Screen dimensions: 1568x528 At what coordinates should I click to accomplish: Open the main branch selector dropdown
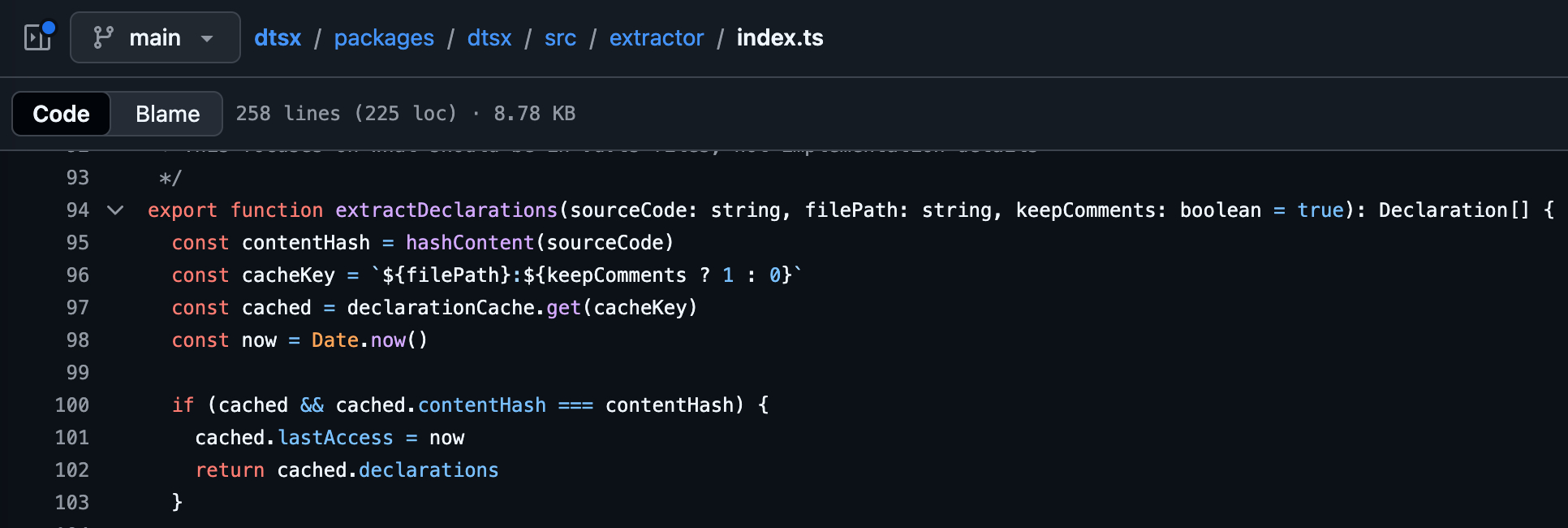[x=155, y=37]
